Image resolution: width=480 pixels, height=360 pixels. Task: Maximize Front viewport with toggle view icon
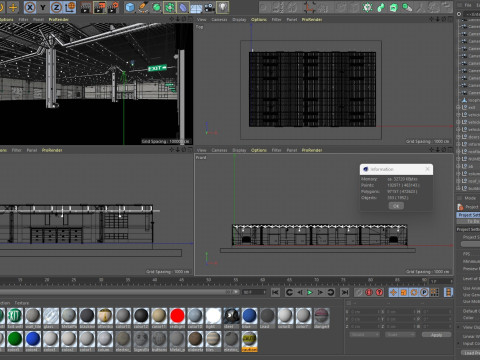click(x=450, y=150)
